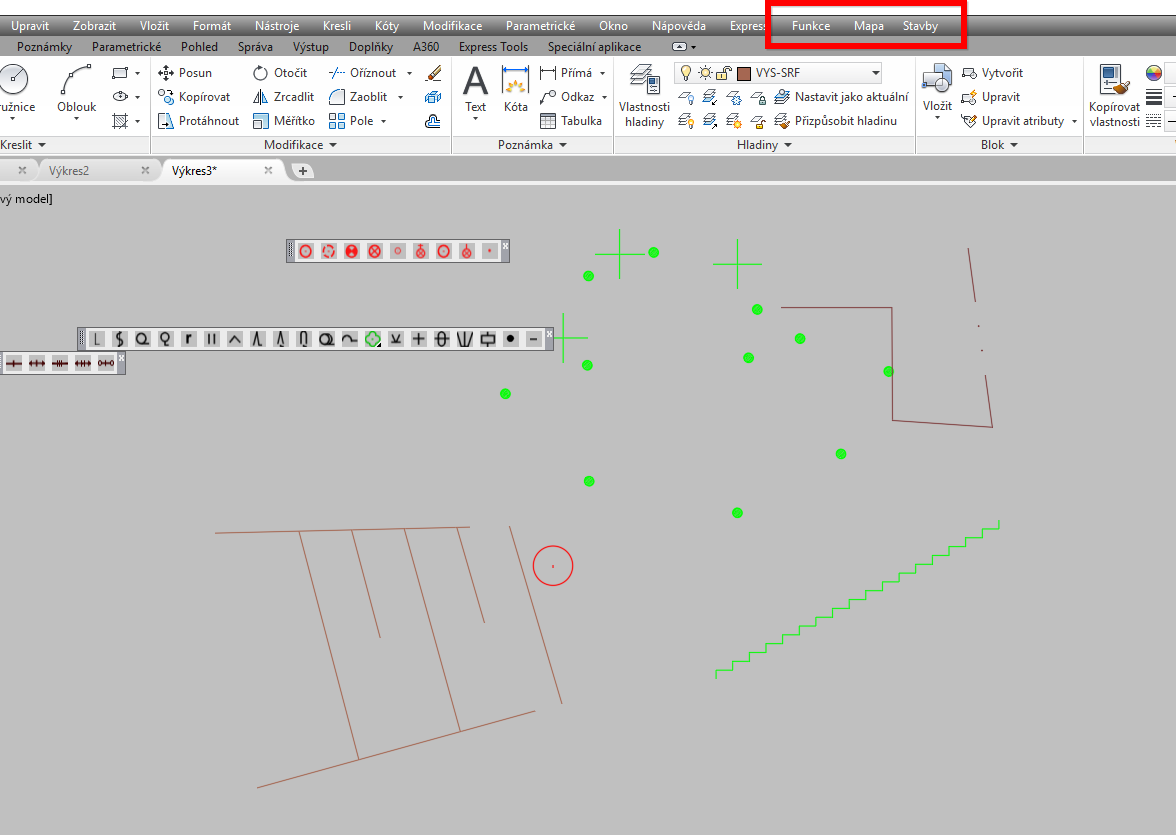Switch to the Výkres2 drawing tab
This screenshot has width=1176, height=835.
click(x=69, y=171)
